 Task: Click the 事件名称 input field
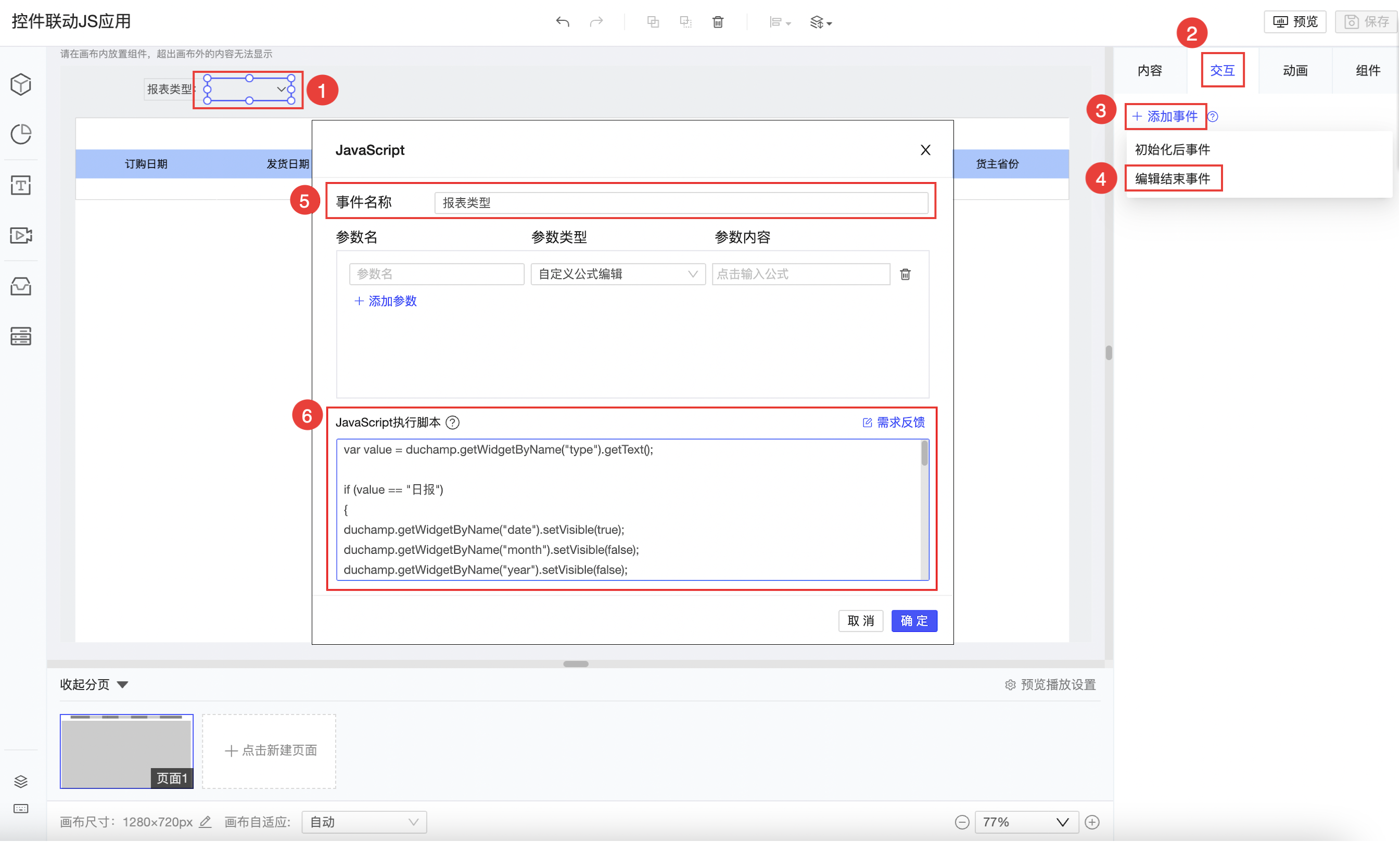click(x=680, y=203)
